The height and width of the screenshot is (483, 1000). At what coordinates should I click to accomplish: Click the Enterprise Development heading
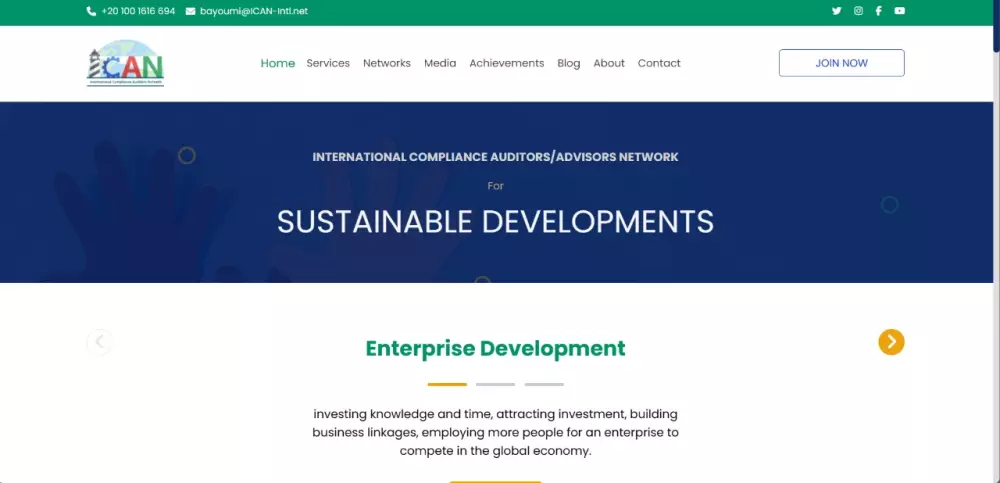pos(496,349)
